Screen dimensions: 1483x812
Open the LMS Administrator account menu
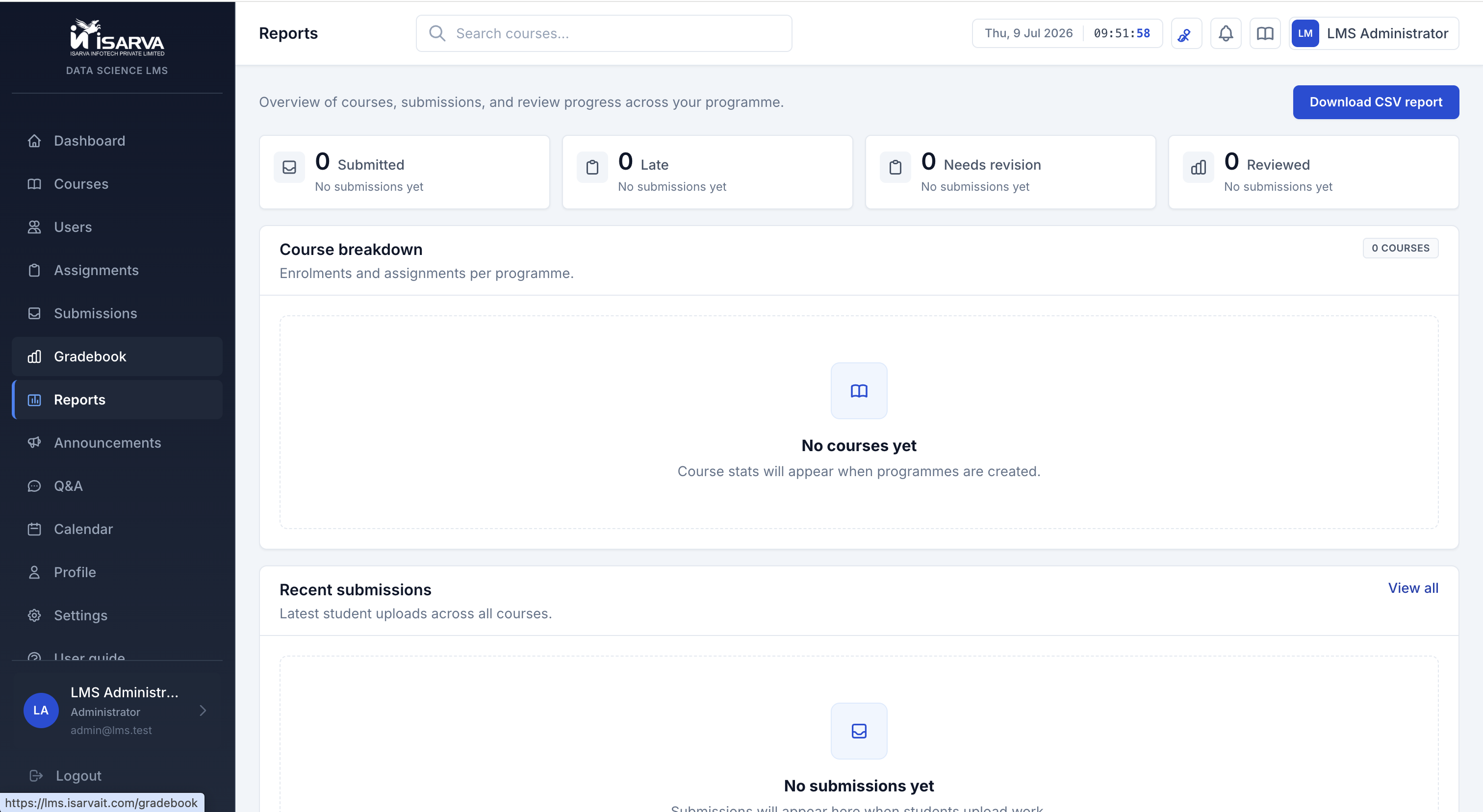[x=1374, y=33]
